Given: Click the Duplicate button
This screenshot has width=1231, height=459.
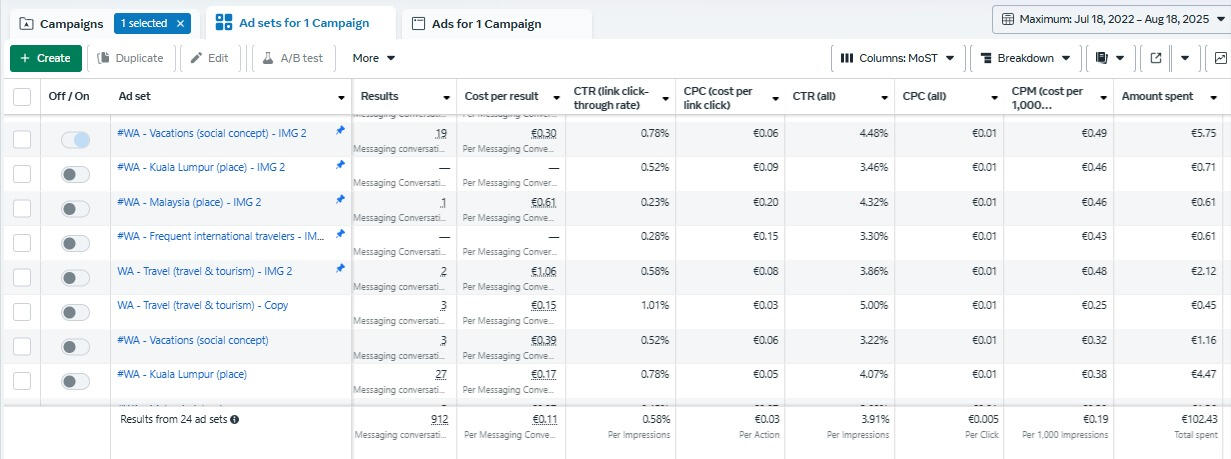Looking at the screenshot, I should [130, 58].
